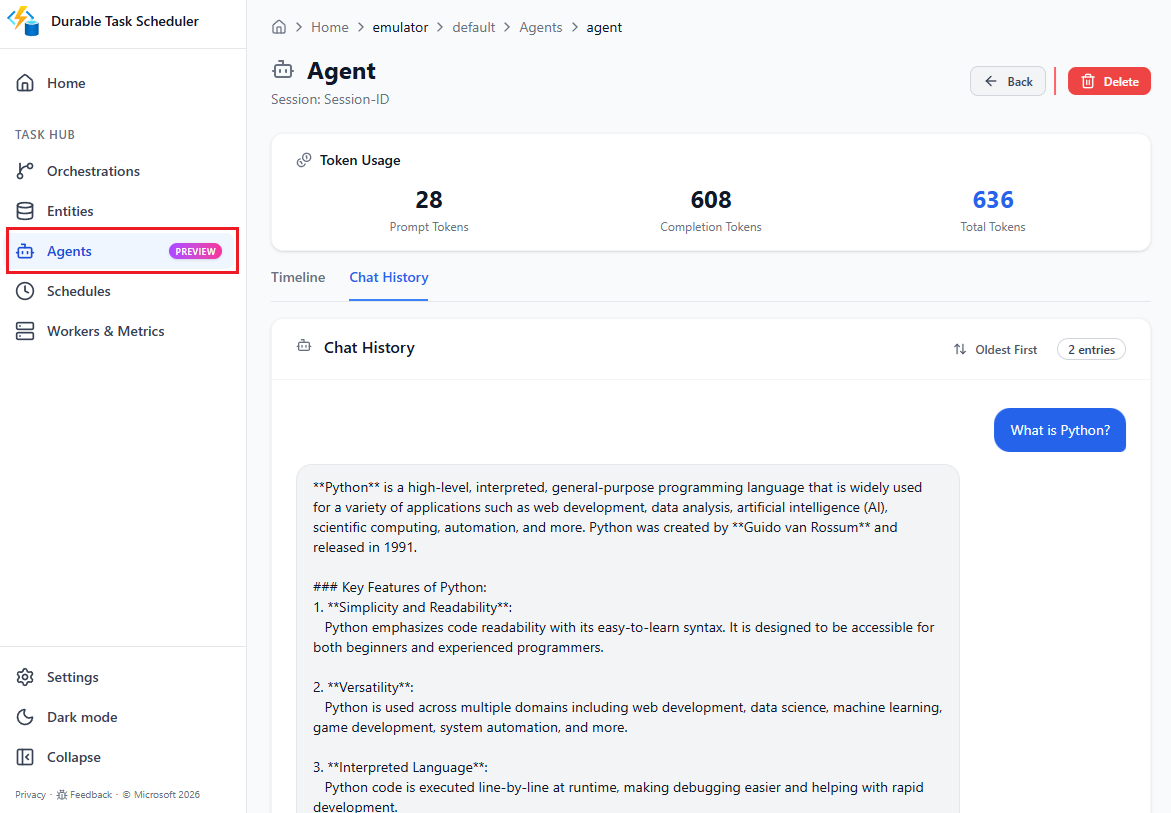The image size is (1171, 813).
Task: Go to emulator in the breadcrumb
Action: (400, 28)
